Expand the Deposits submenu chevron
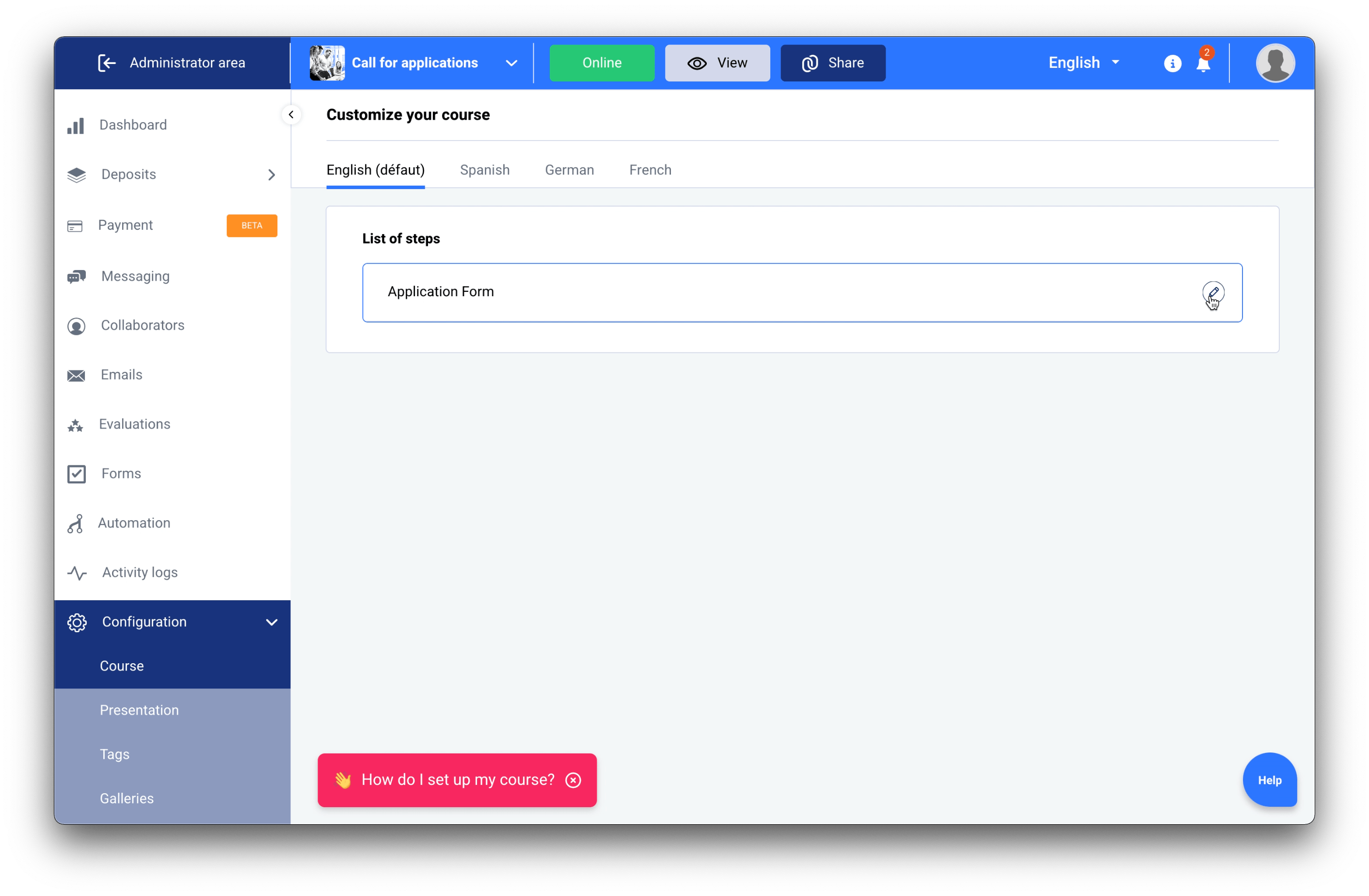This screenshot has width=1369, height=896. tap(271, 175)
